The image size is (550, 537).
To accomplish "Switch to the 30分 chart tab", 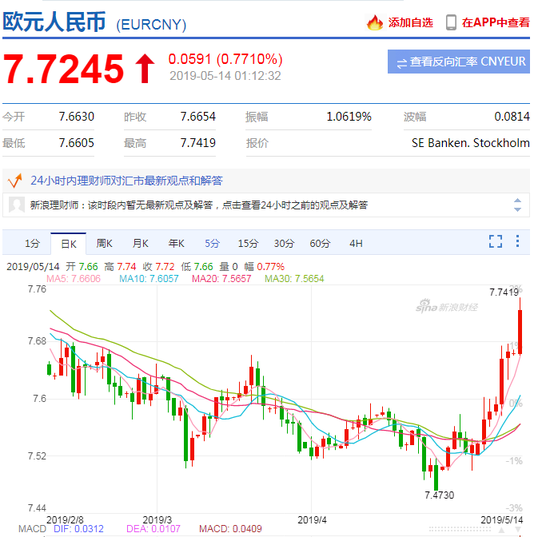I will (x=284, y=243).
